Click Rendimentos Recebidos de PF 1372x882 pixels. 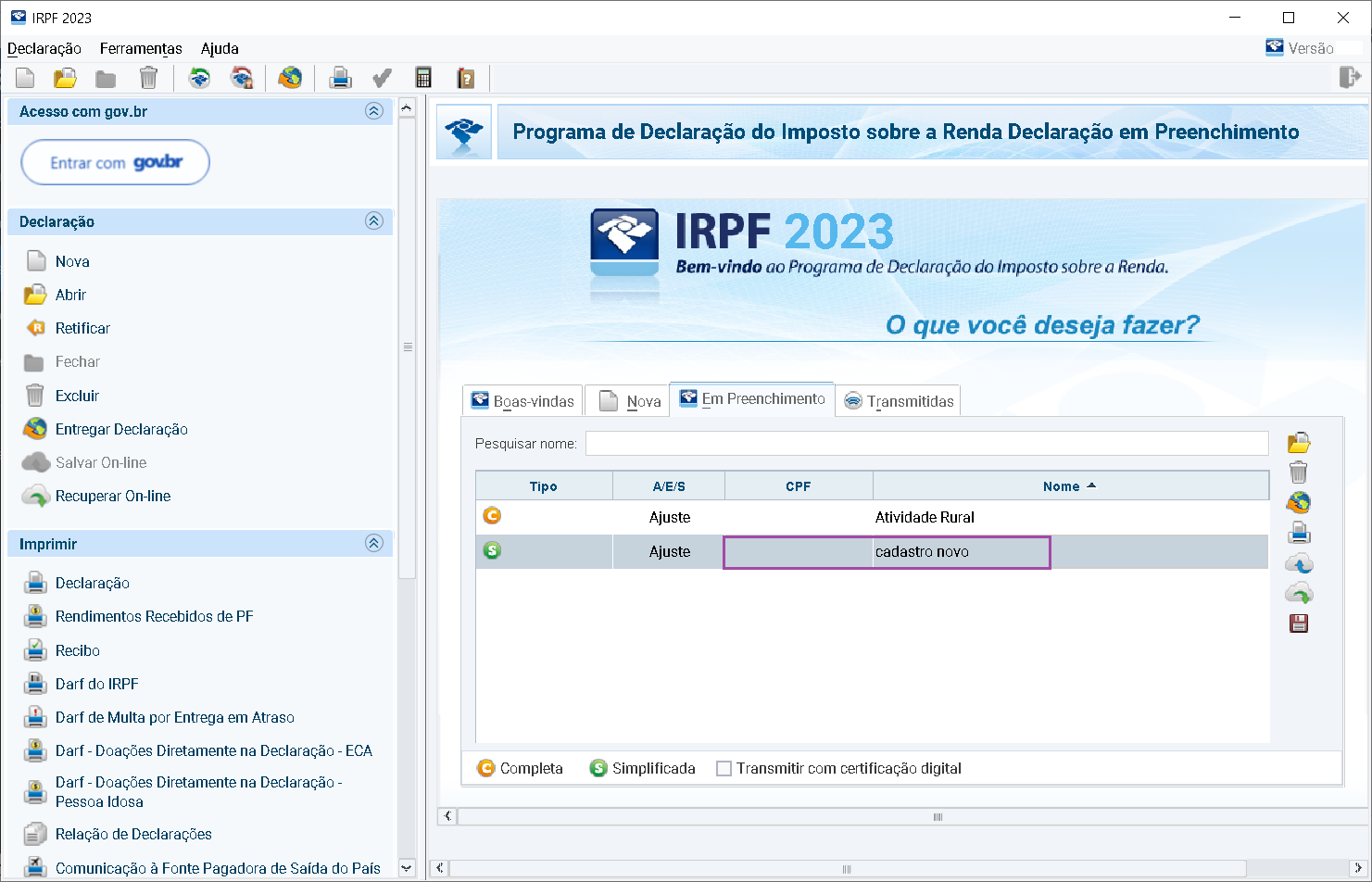coord(155,616)
